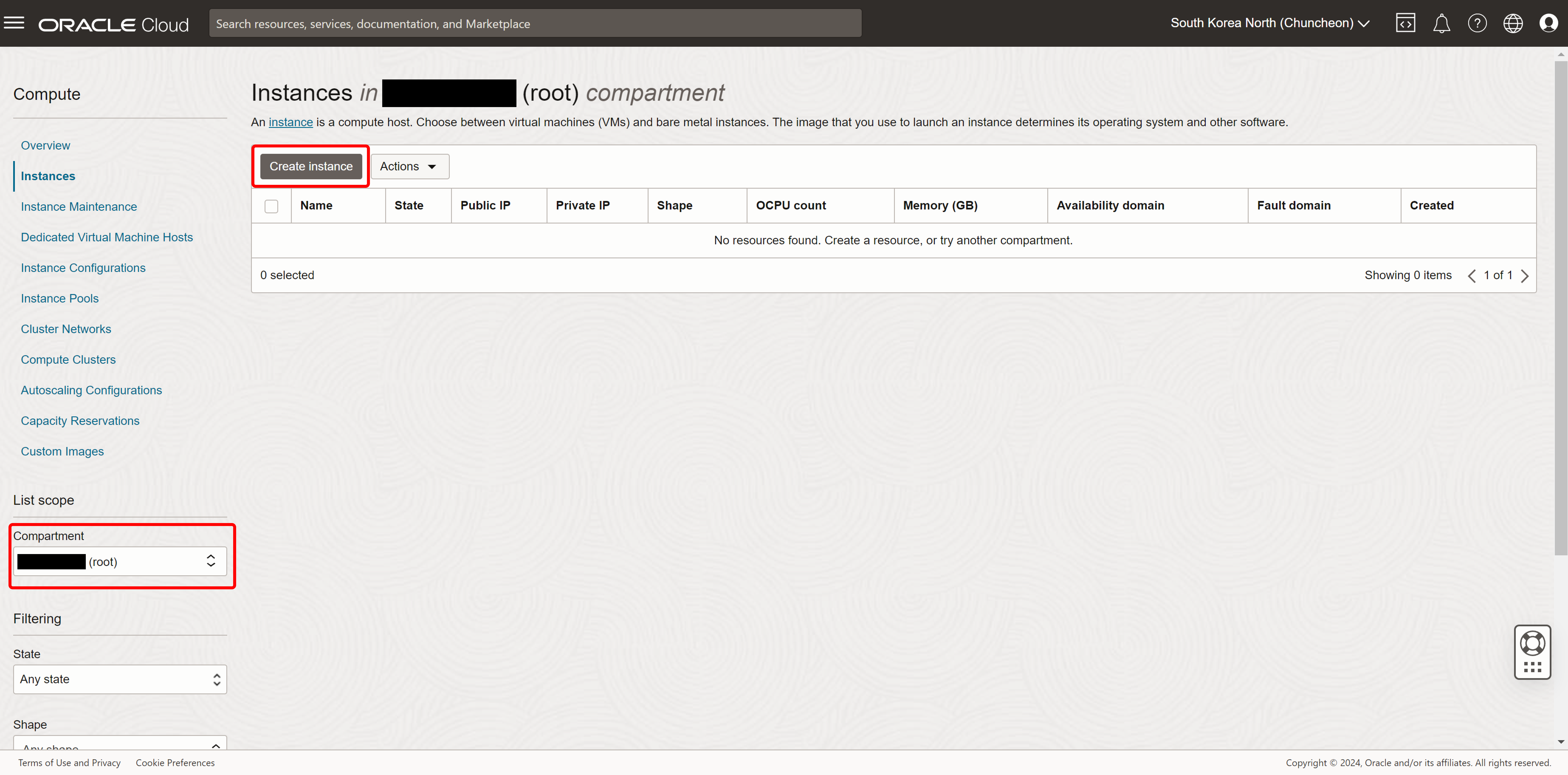Expand the Actions dropdown

[410, 166]
